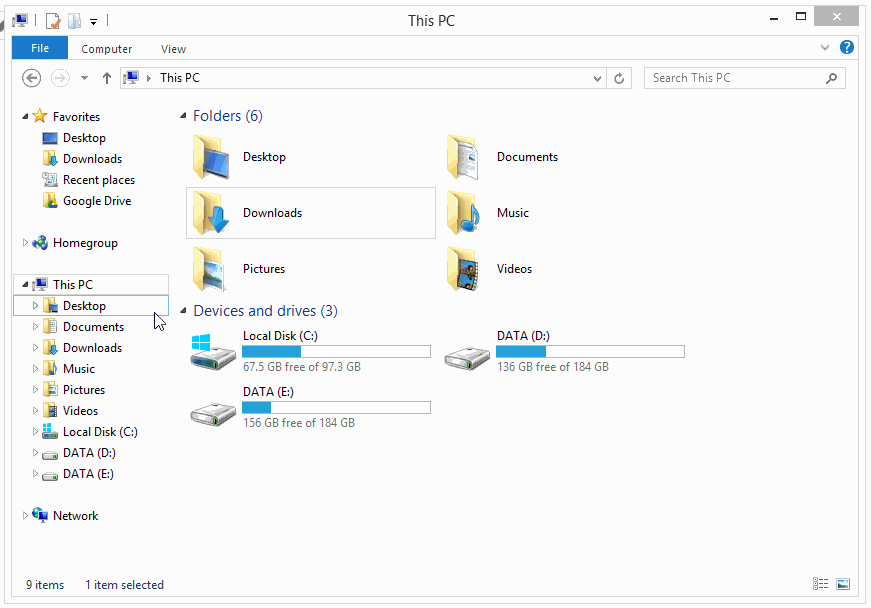Collapse the This PC tree node
Screen dimensions: 871x608
coord(25,284)
